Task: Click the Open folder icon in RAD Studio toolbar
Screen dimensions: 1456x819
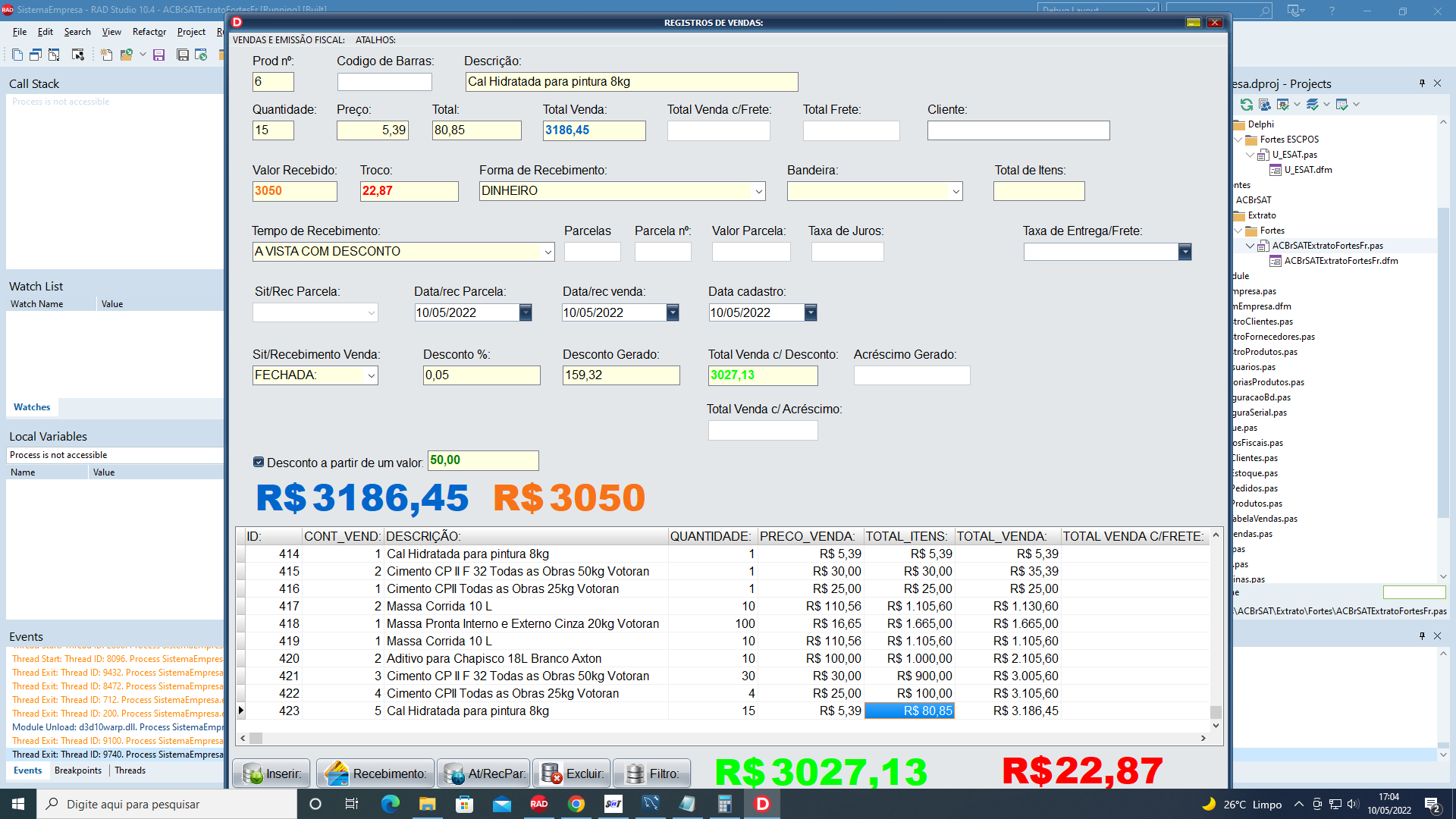Action: (x=126, y=55)
